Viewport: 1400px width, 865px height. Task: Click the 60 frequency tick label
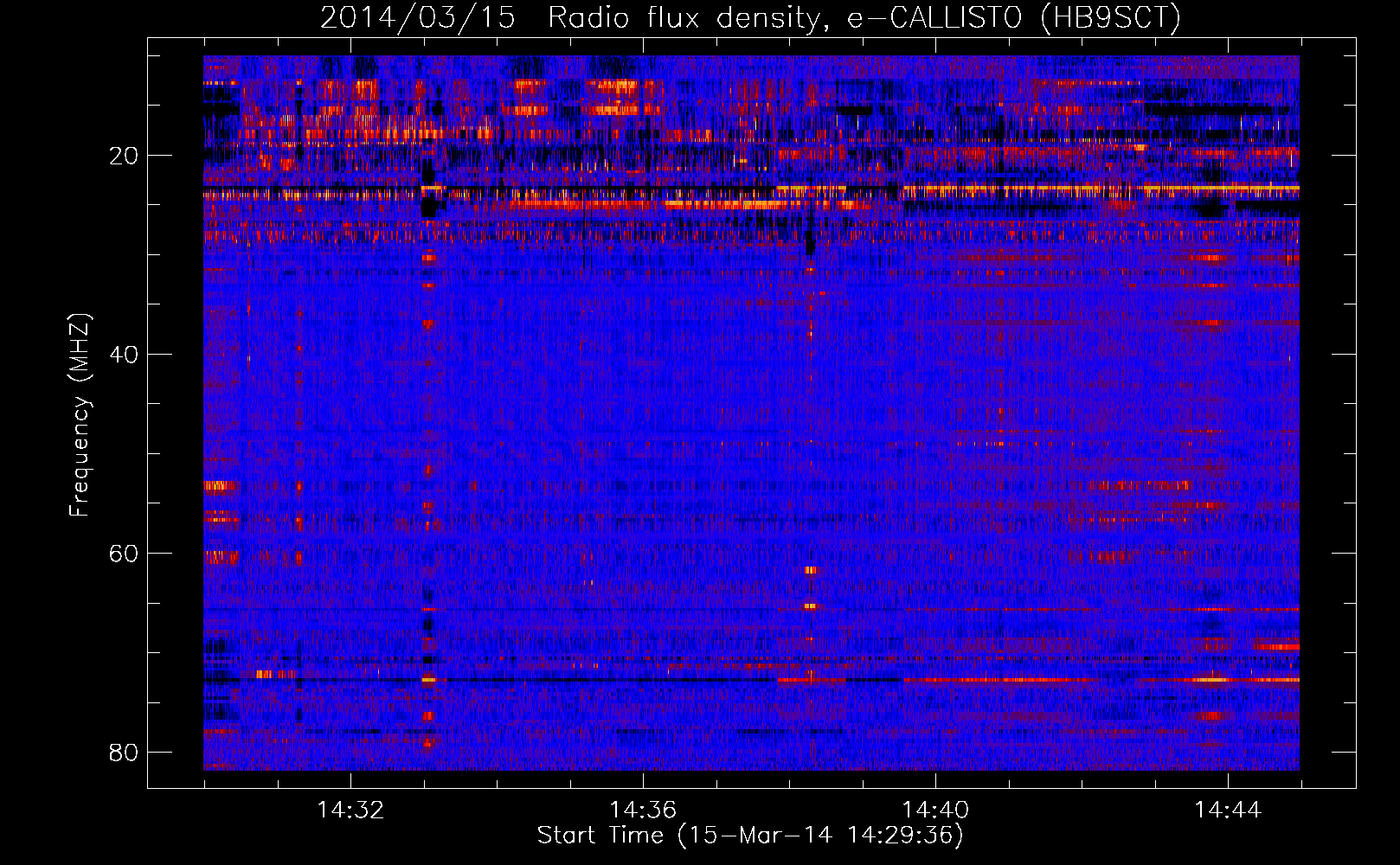click(x=124, y=554)
